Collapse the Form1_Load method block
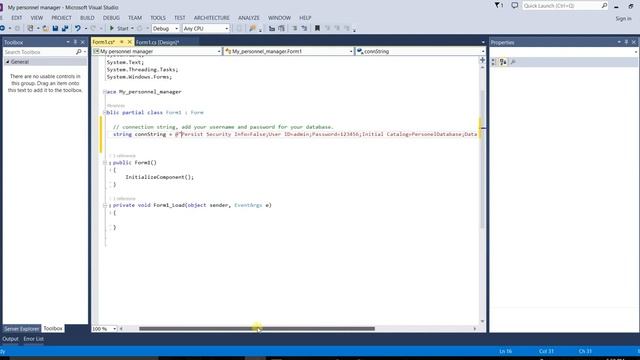The width and height of the screenshot is (640, 360). pos(104,205)
